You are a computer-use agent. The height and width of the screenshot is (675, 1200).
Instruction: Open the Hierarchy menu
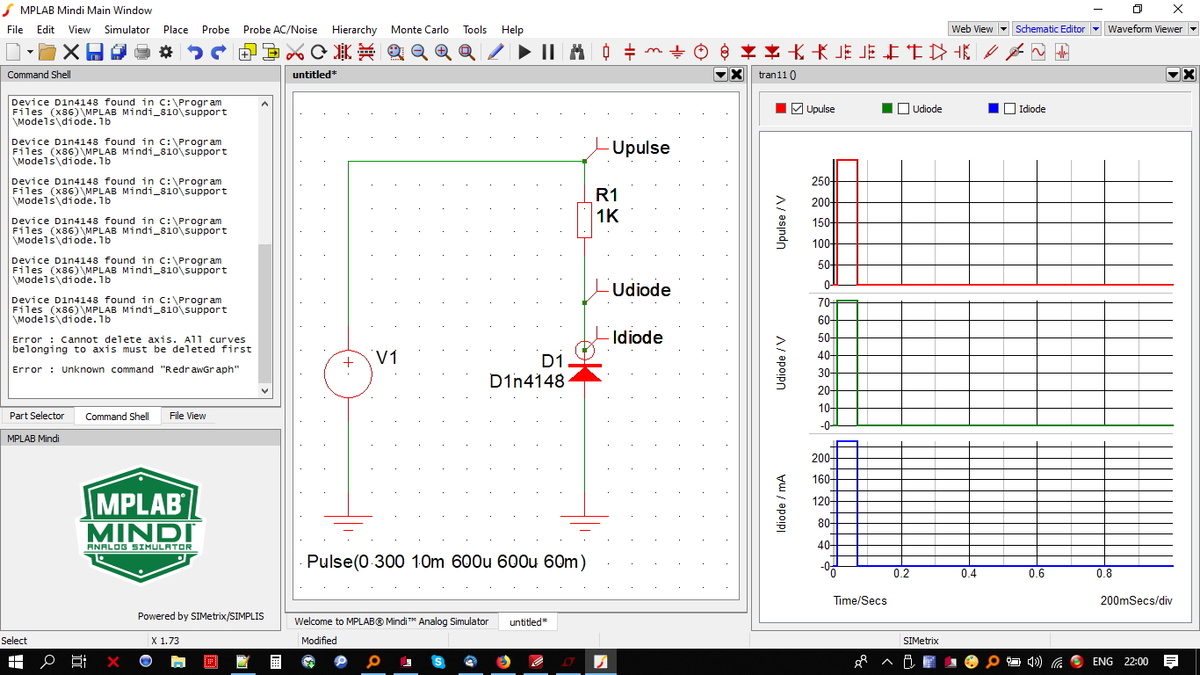coord(354,30)
